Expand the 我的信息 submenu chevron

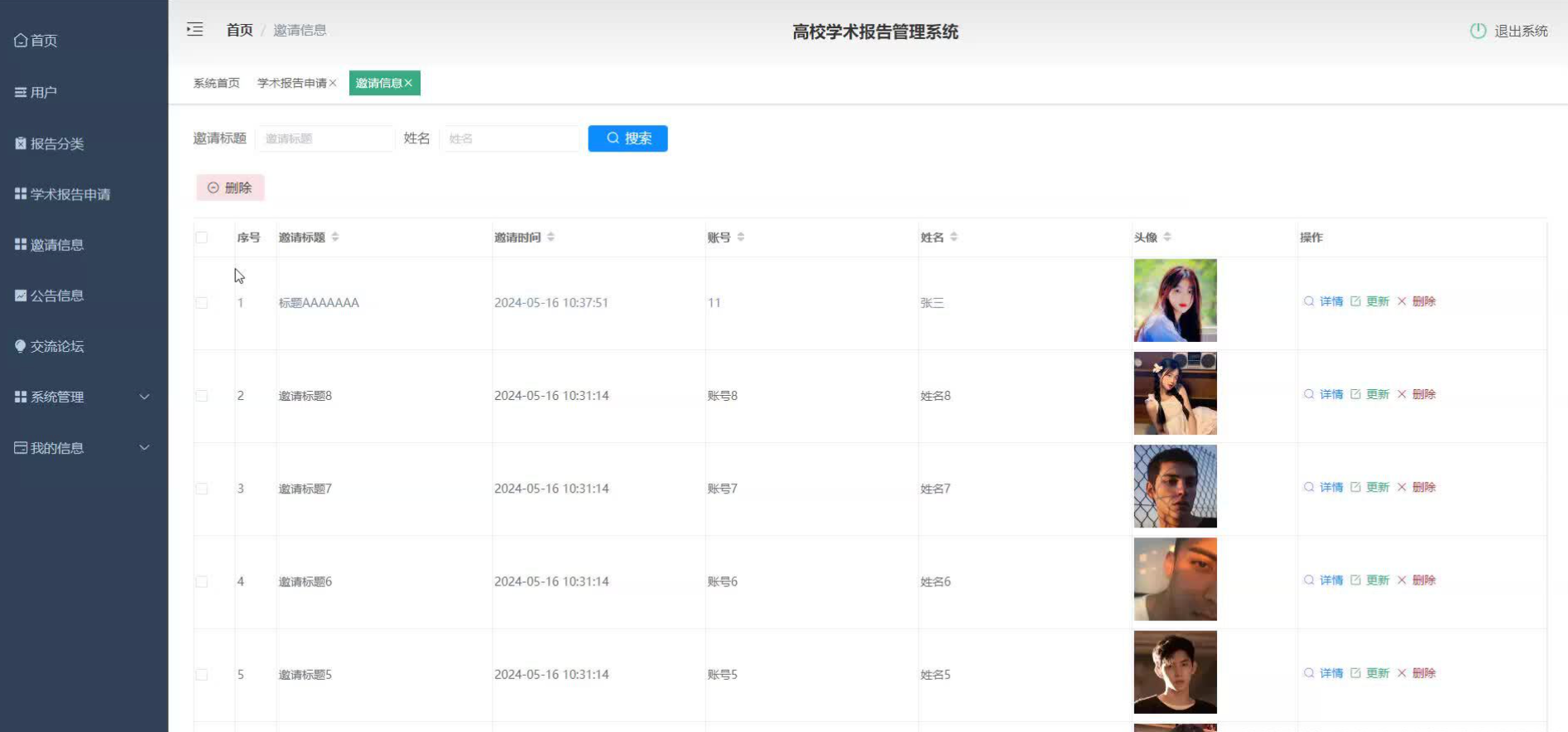click(144, 448)
